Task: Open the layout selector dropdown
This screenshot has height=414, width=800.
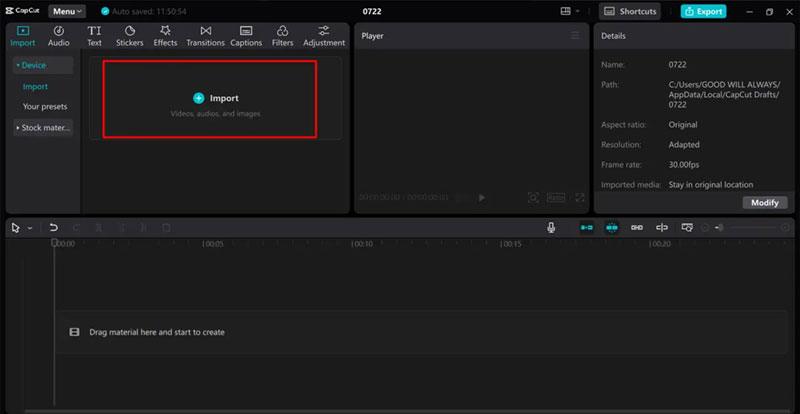Action: tap(570, 11)
